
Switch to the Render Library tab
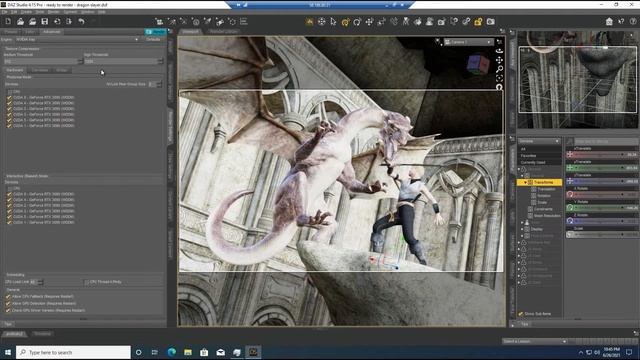click(223, 31)
